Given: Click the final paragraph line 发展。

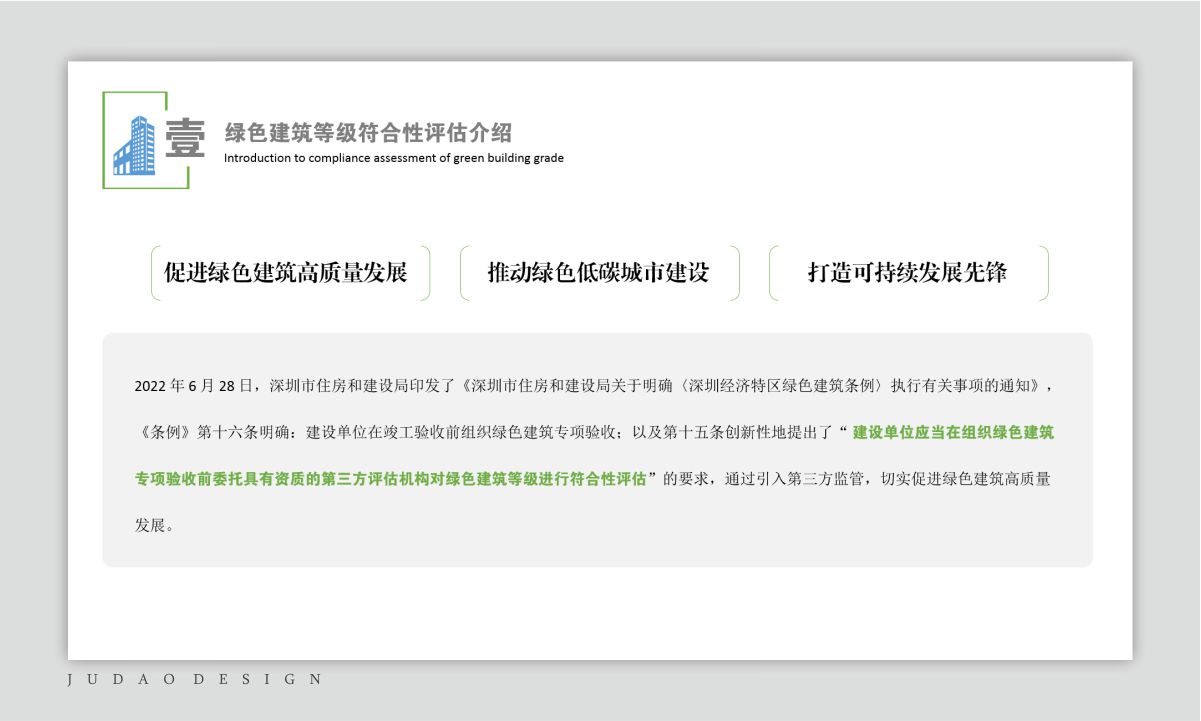Looking at the screenshot, I should [154, 525].
